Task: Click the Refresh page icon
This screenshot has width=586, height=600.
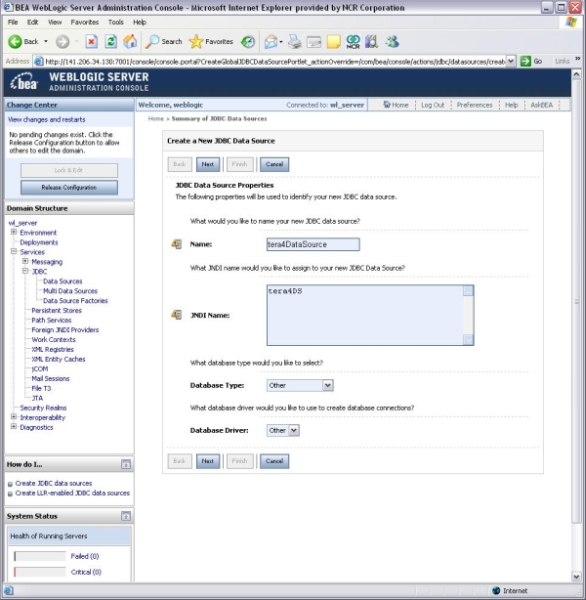Action: pyautogui.click(x=111, y=41)
